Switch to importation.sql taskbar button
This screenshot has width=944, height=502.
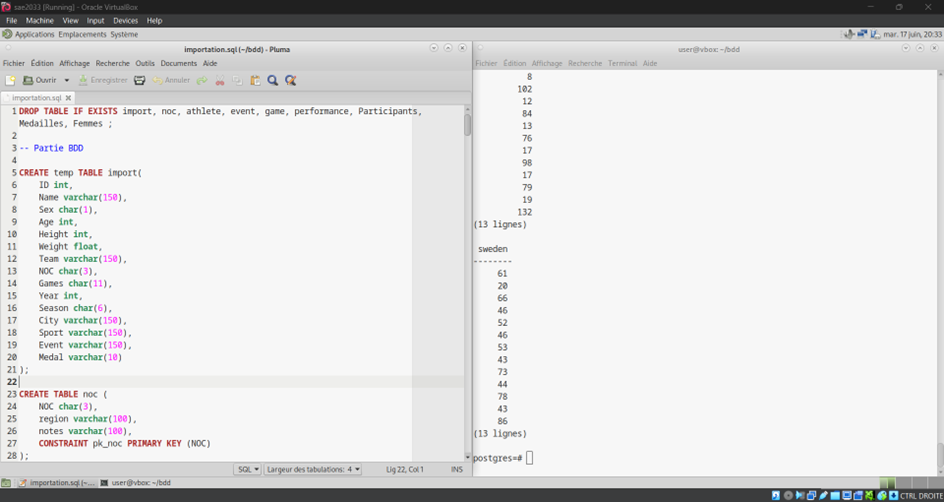(55, 483)
